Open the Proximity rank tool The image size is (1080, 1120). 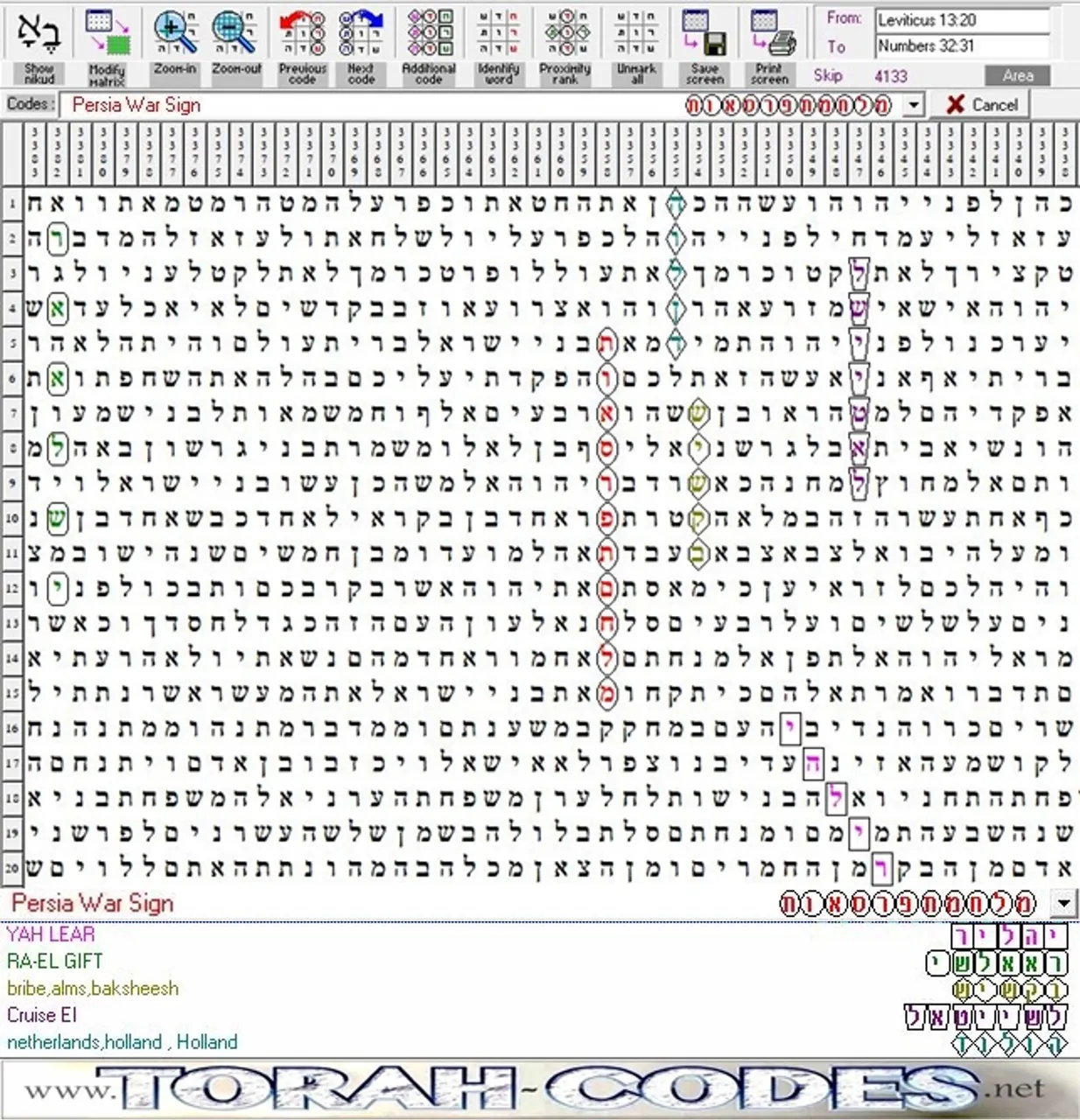click(x=565, y=31)
